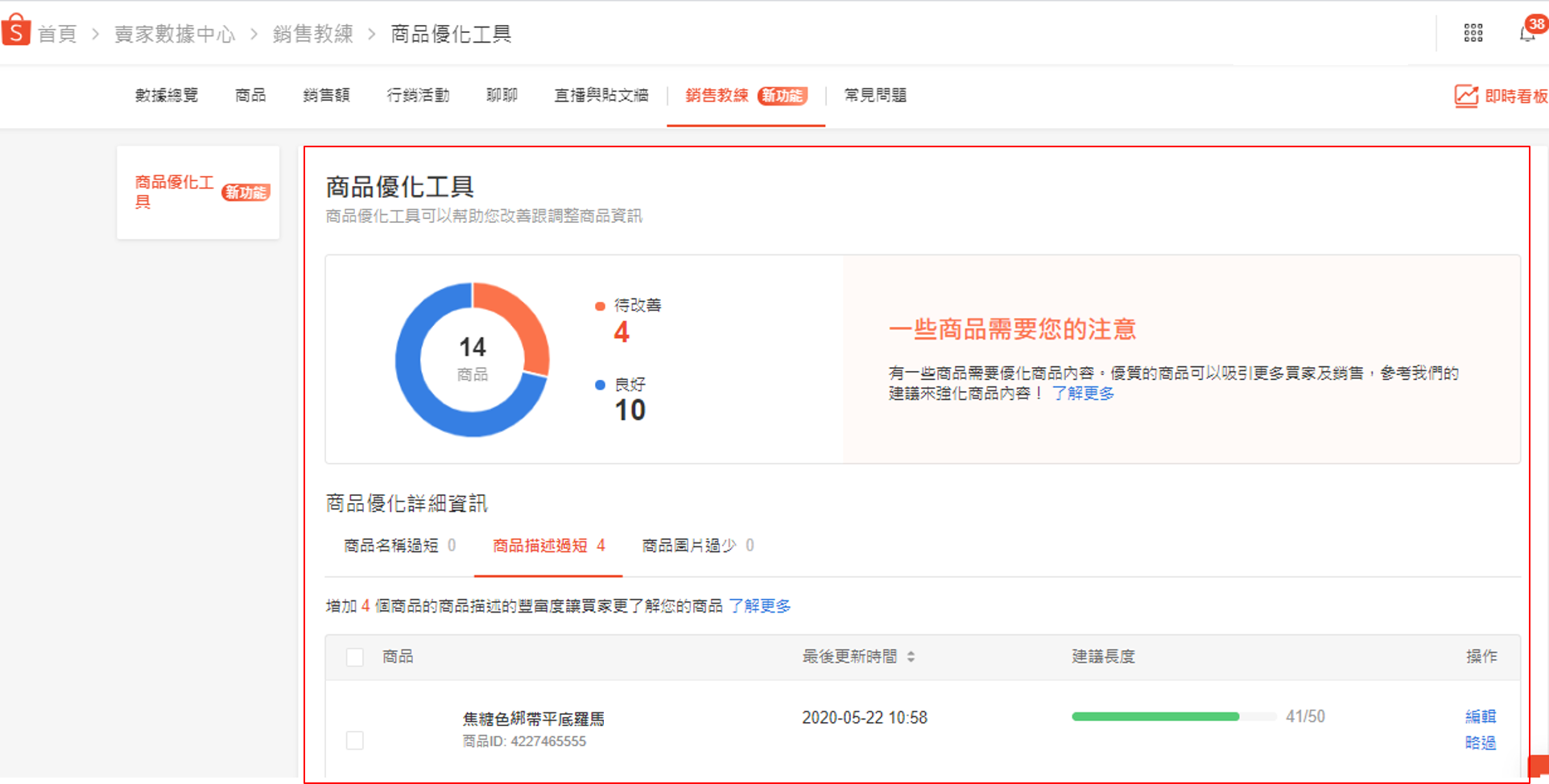Viewport: 1549px width, 784px height.
Task: Tick the select-all checkbox in table header
Action: point(354,657)
